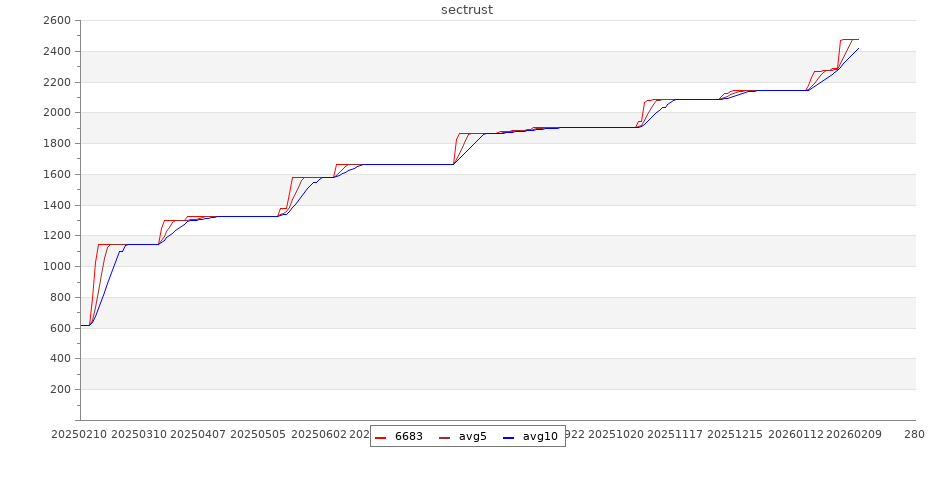
Task: Click the 200 y-axis value label
Action: (x=60, y=390)
